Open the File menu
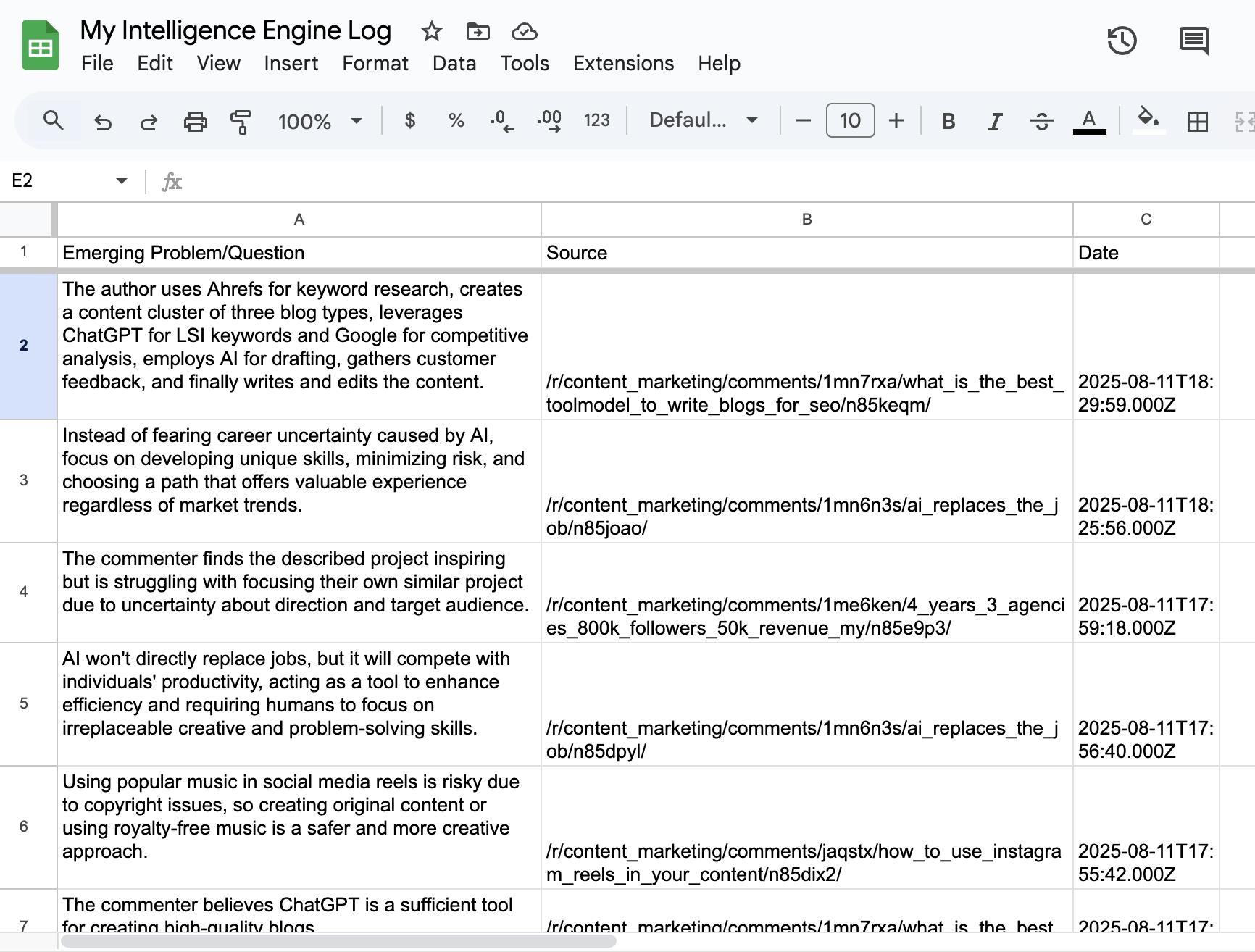1255x952 pixels. pos(97,64)
